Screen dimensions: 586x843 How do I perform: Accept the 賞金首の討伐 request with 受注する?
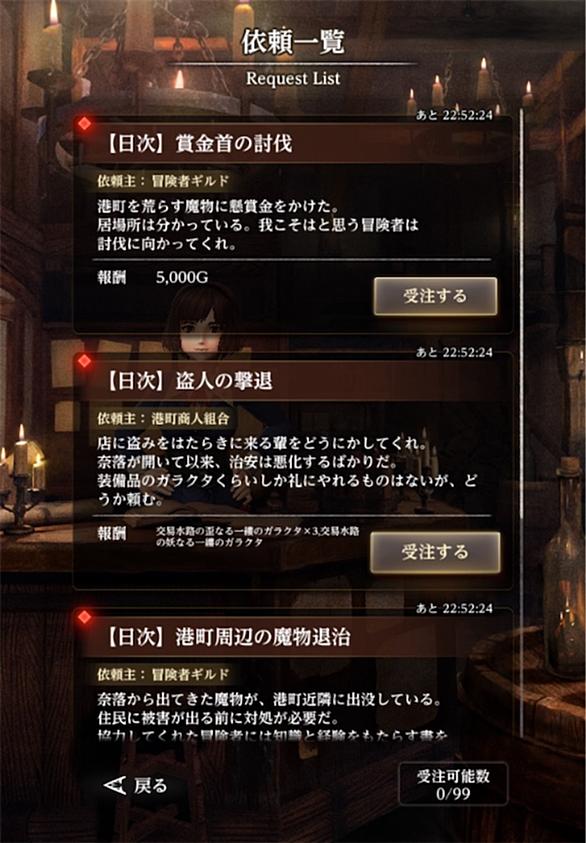pos(435,296)
